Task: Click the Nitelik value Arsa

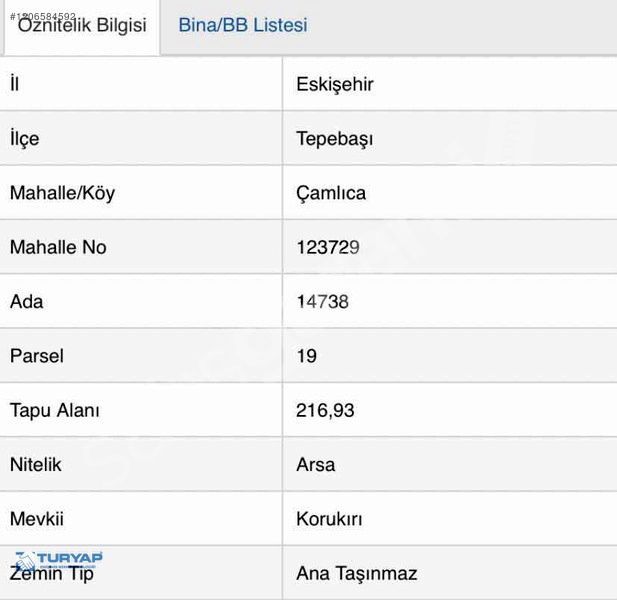Action: pos(316,465)
